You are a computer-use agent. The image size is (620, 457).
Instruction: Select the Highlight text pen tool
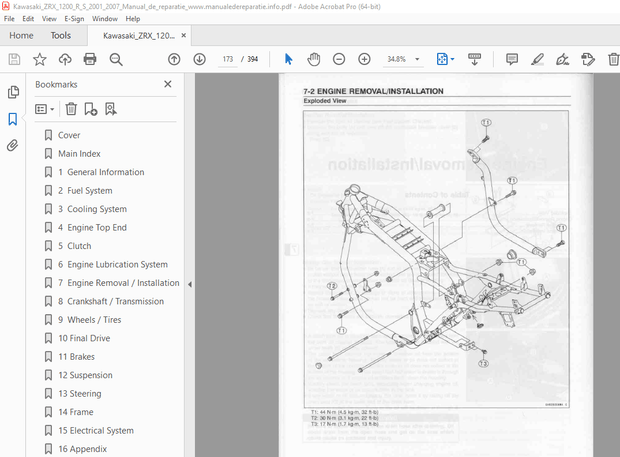click(x=537, y=59)
